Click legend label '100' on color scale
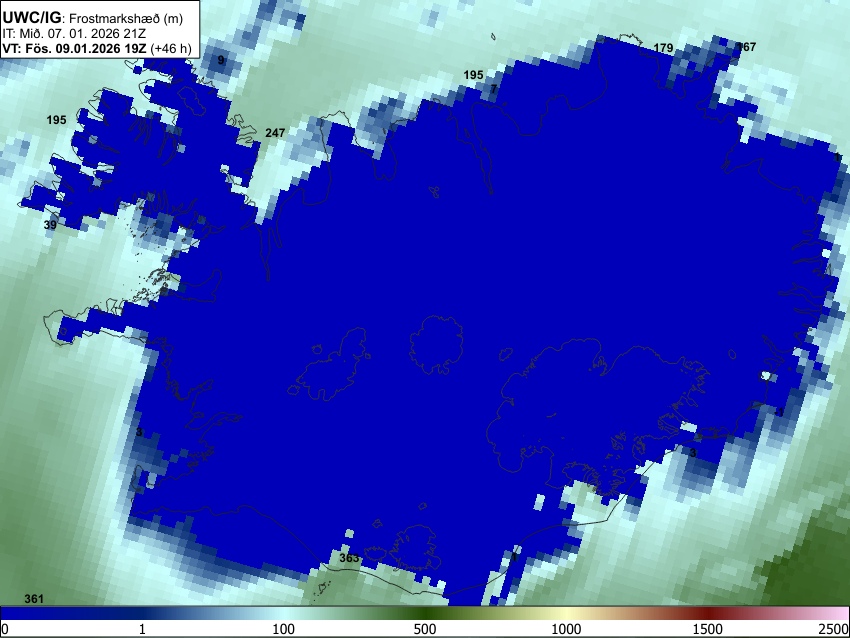The height and width of the screenshot is (638, 850). pyautogui.click(x=284, y=629)
